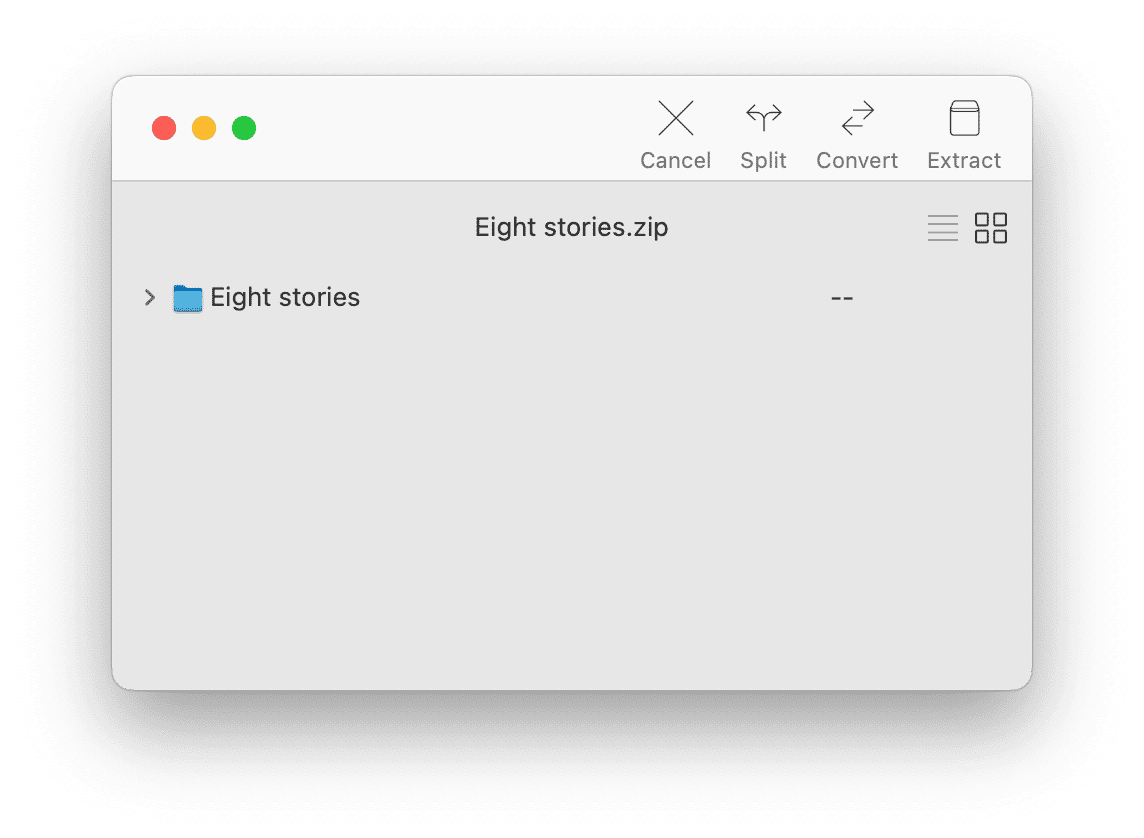Minimize the window with yellow button
1144x838 pixels.
coord(204,128)
